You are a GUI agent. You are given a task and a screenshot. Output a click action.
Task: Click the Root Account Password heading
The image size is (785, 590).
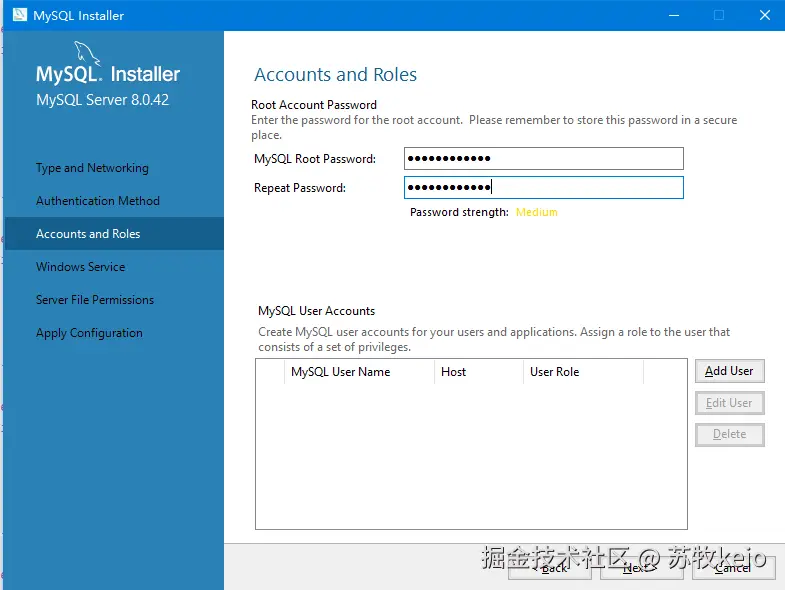314,105
